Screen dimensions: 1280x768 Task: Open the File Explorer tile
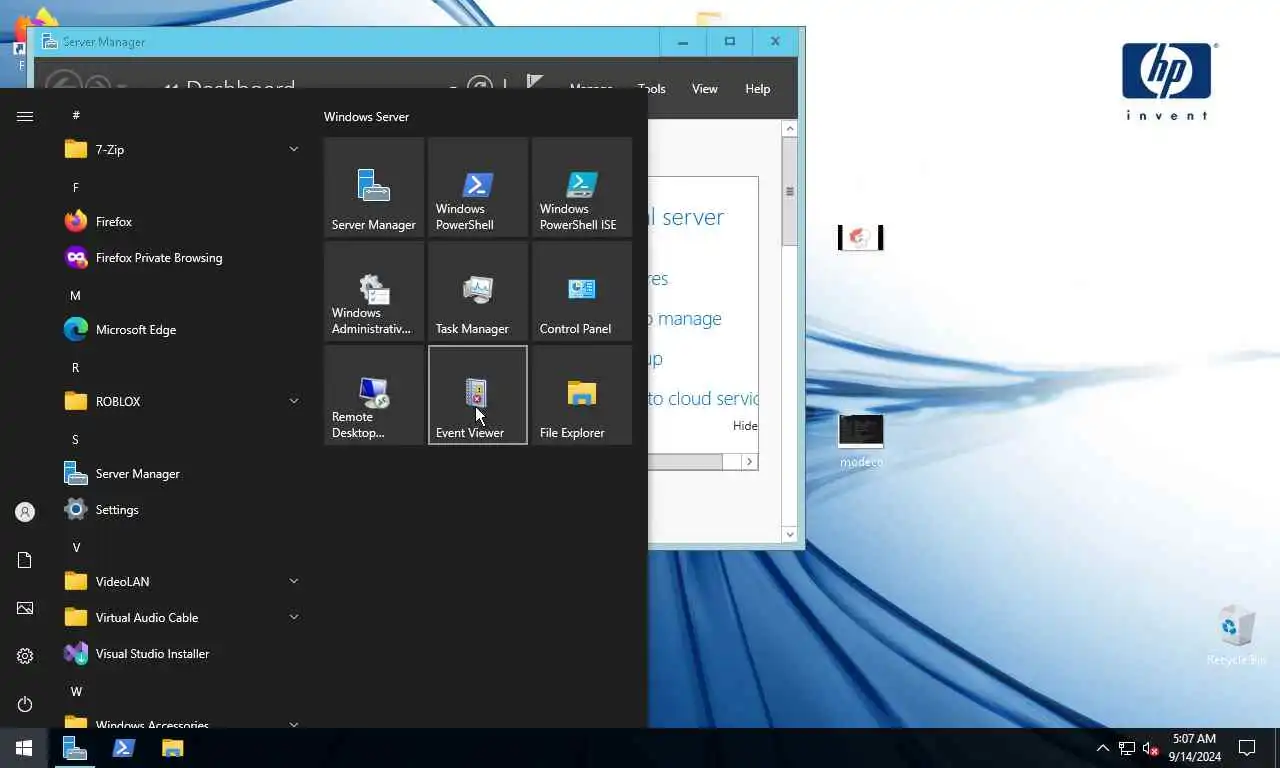(582, 395)
